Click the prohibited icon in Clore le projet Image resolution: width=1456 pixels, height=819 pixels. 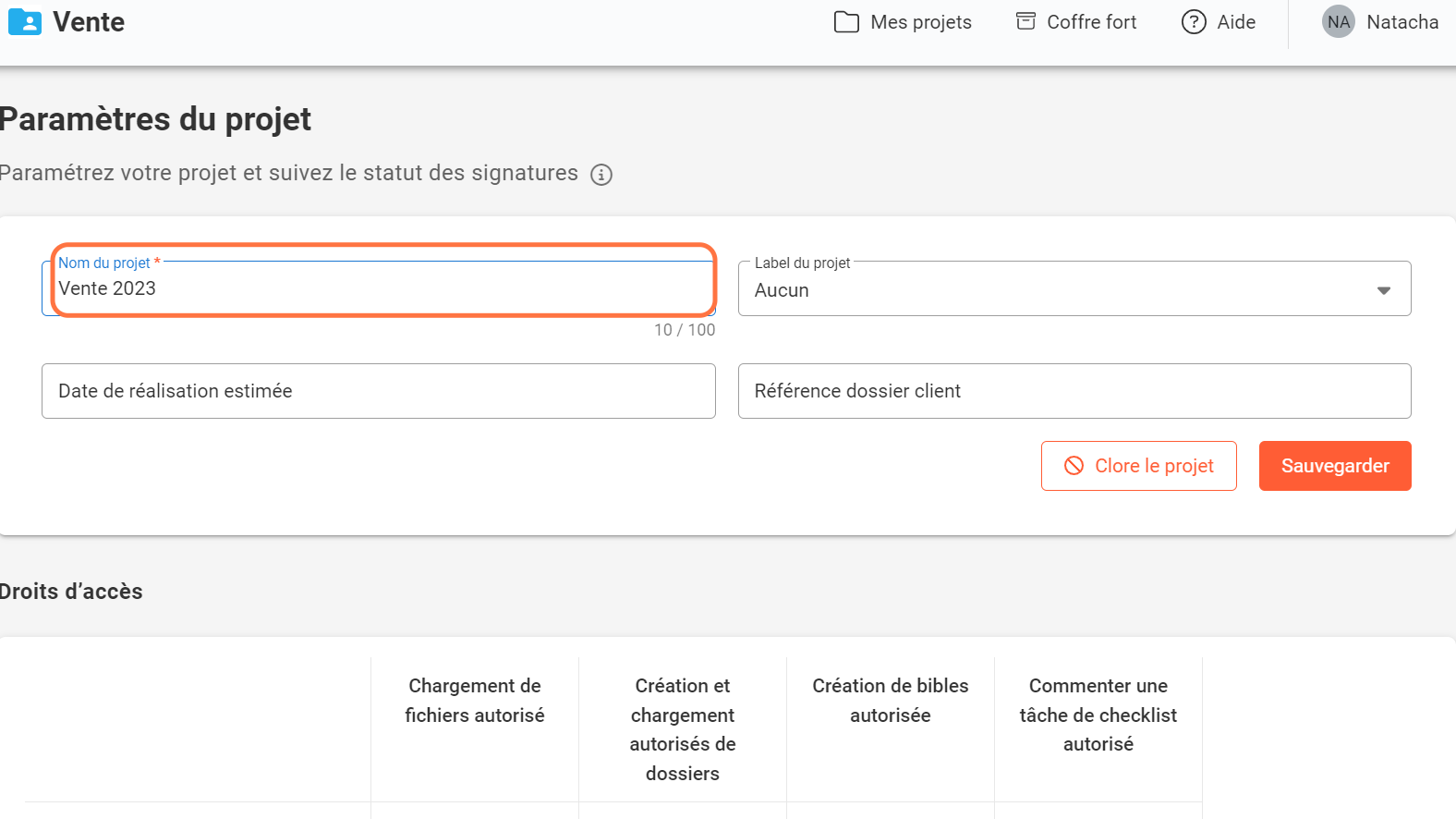1074,466
